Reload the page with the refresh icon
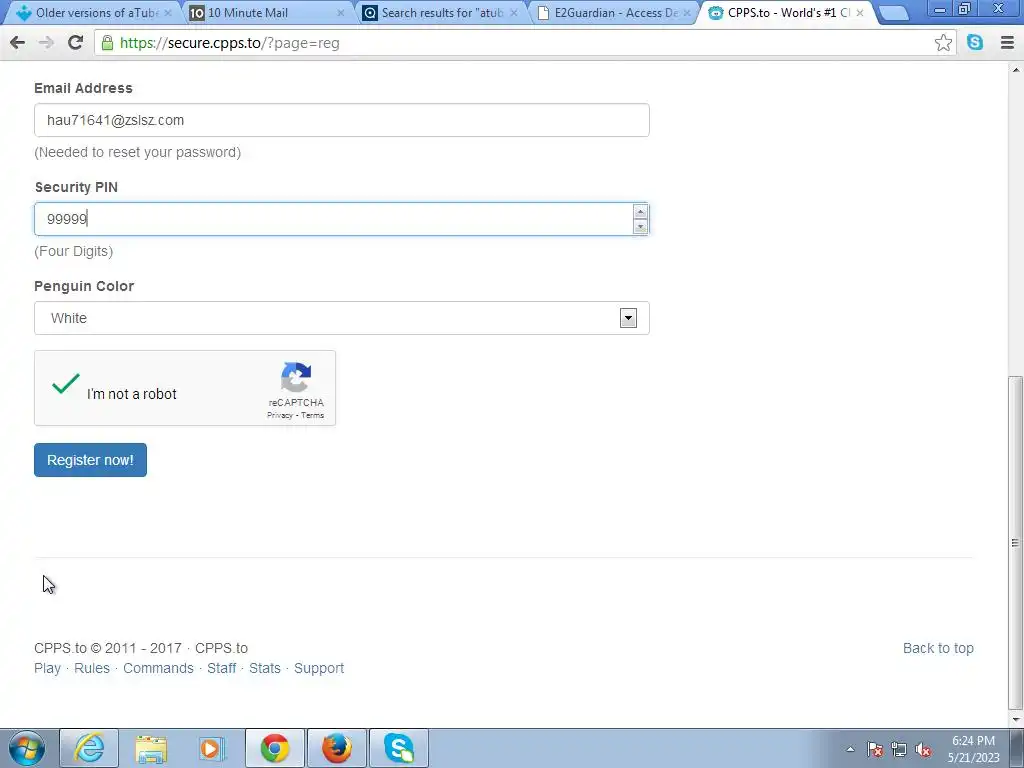Viewport: 1024px width, 768px height. [x=75, y=42]
